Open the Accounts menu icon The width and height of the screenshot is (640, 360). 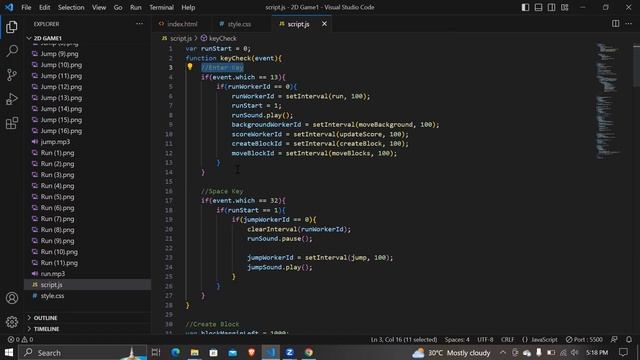tap(12, 298)
